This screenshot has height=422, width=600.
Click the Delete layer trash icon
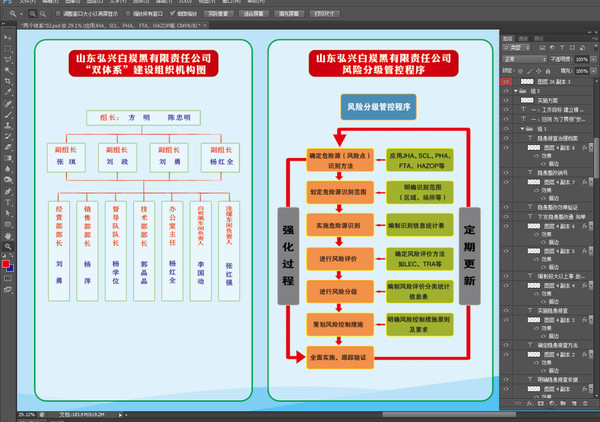coord(585,403)
